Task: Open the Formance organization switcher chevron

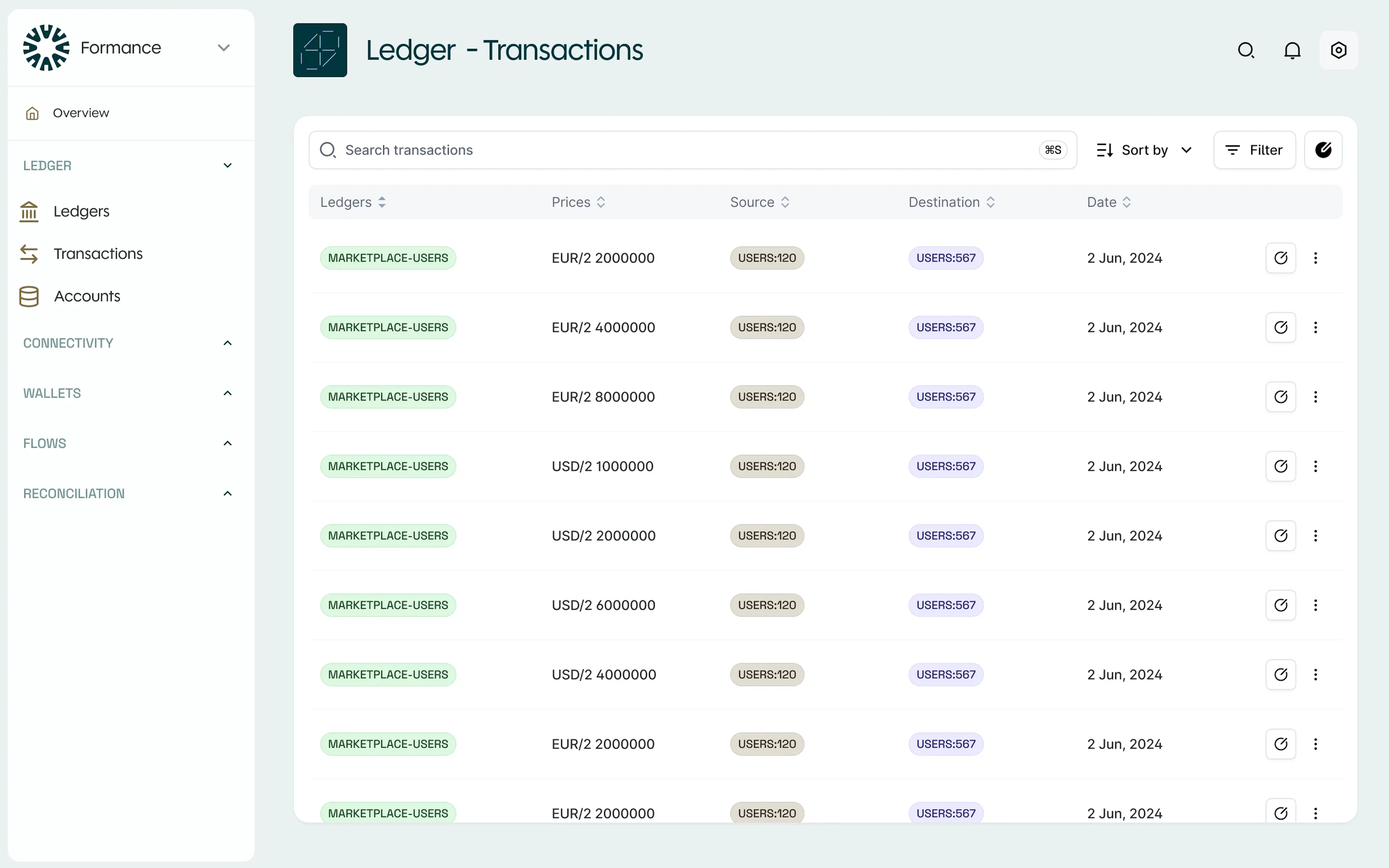Action: pos(224,48)
